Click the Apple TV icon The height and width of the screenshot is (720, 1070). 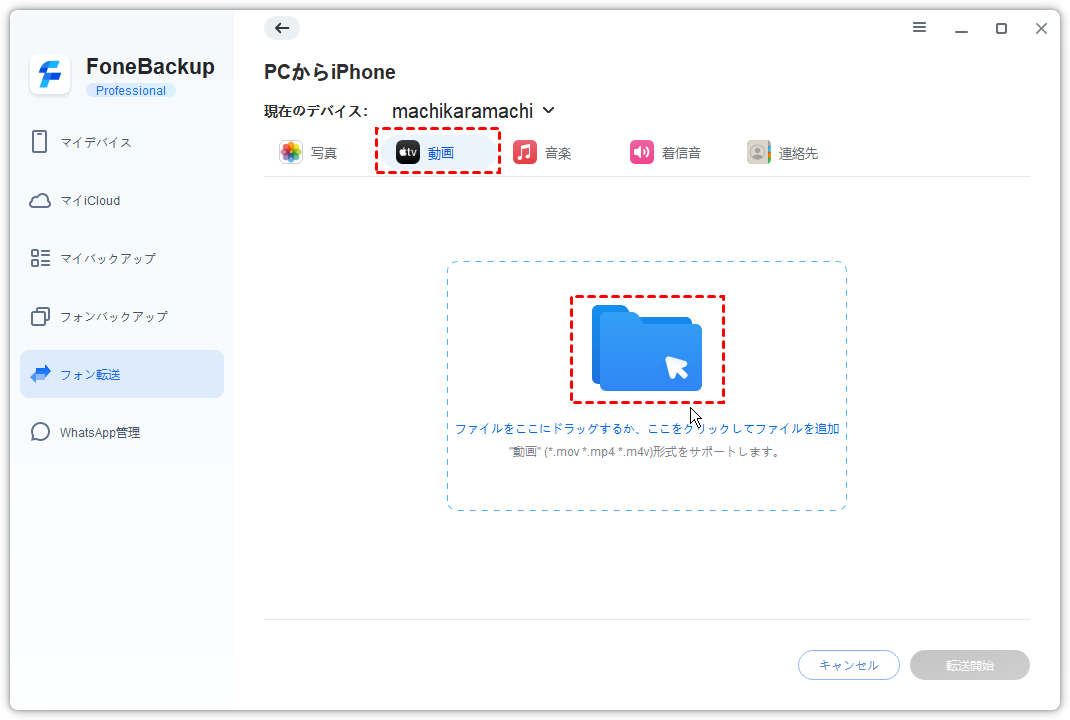point(407,152)
